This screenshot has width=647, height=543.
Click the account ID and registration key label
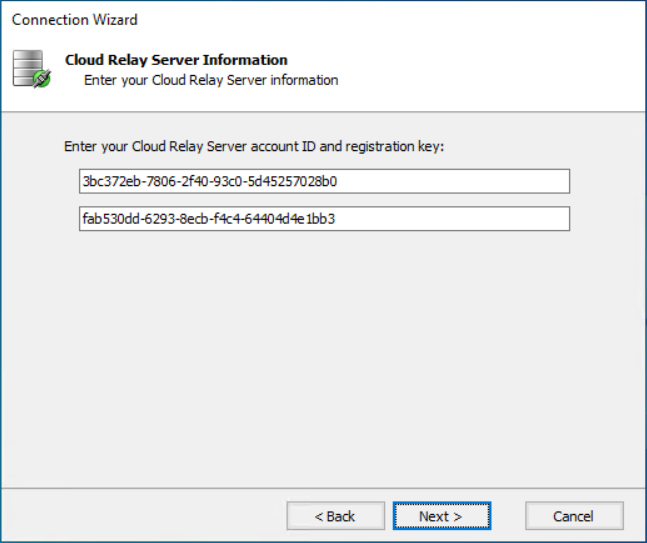point(253,146)
